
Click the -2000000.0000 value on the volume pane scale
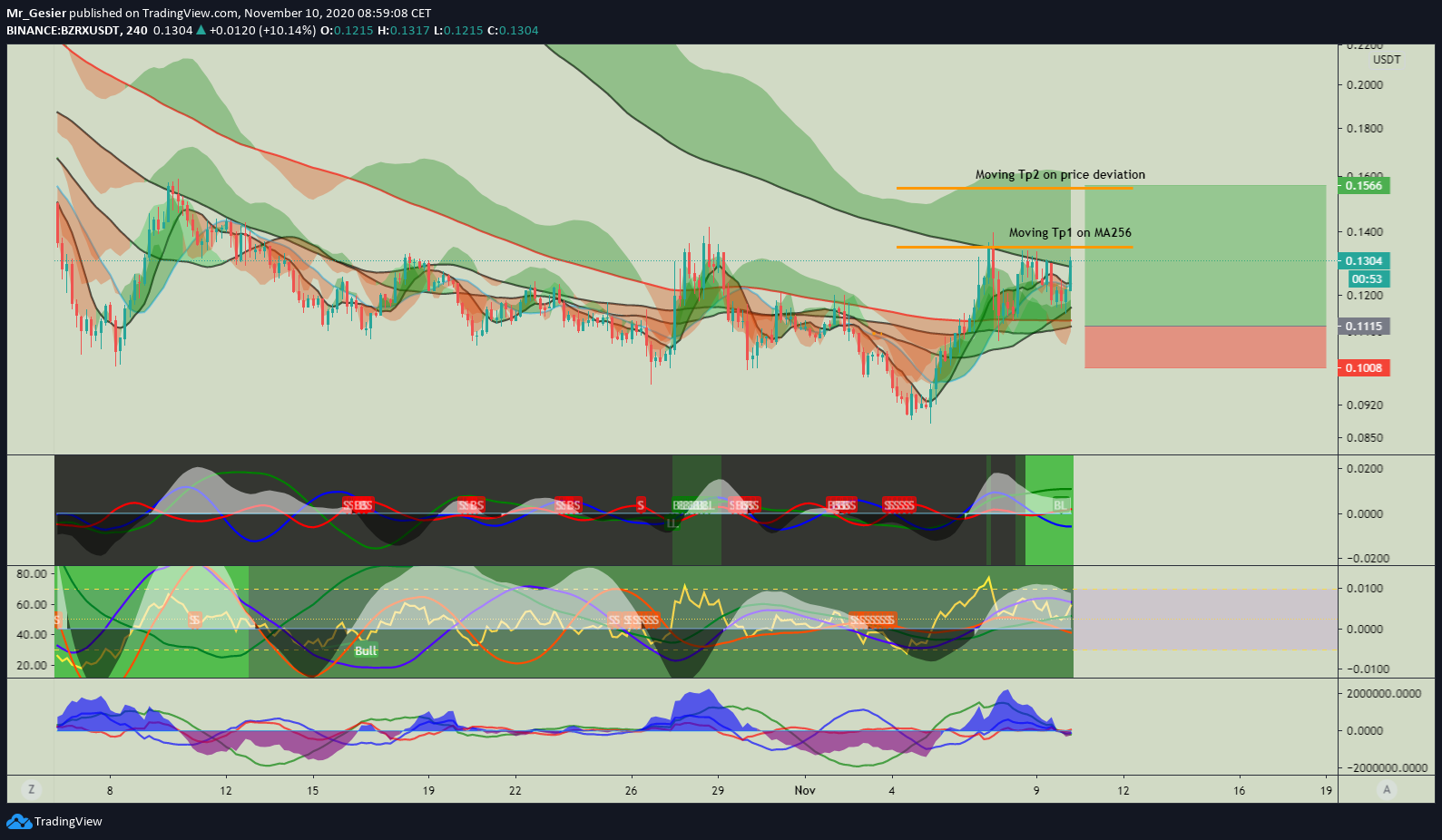point(1385,768)
